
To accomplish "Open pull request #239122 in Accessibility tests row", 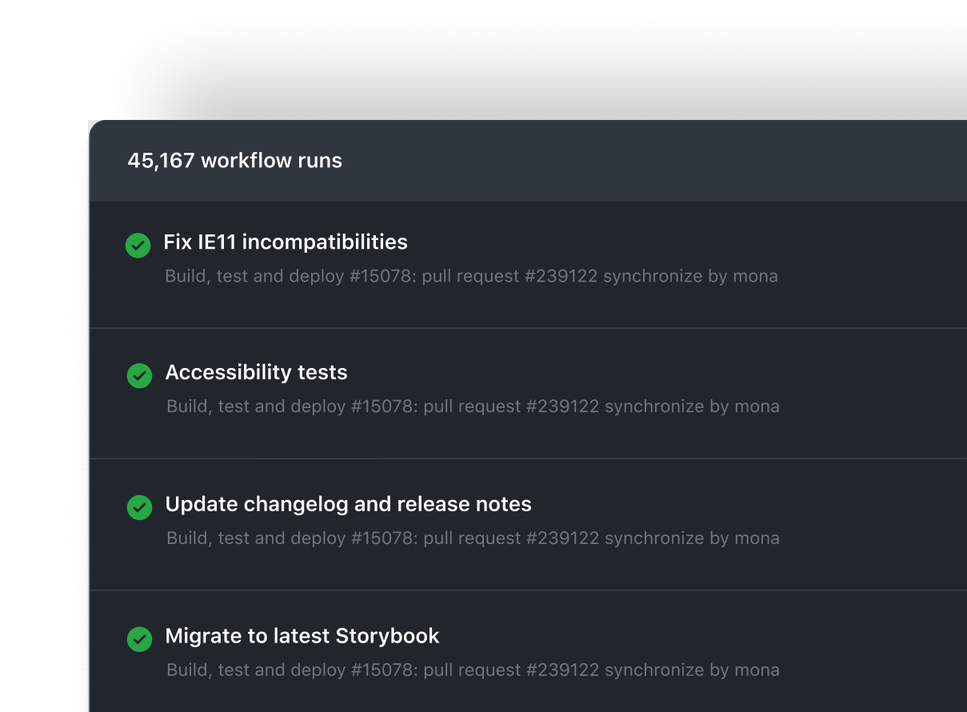I will [x=511, y=406].
